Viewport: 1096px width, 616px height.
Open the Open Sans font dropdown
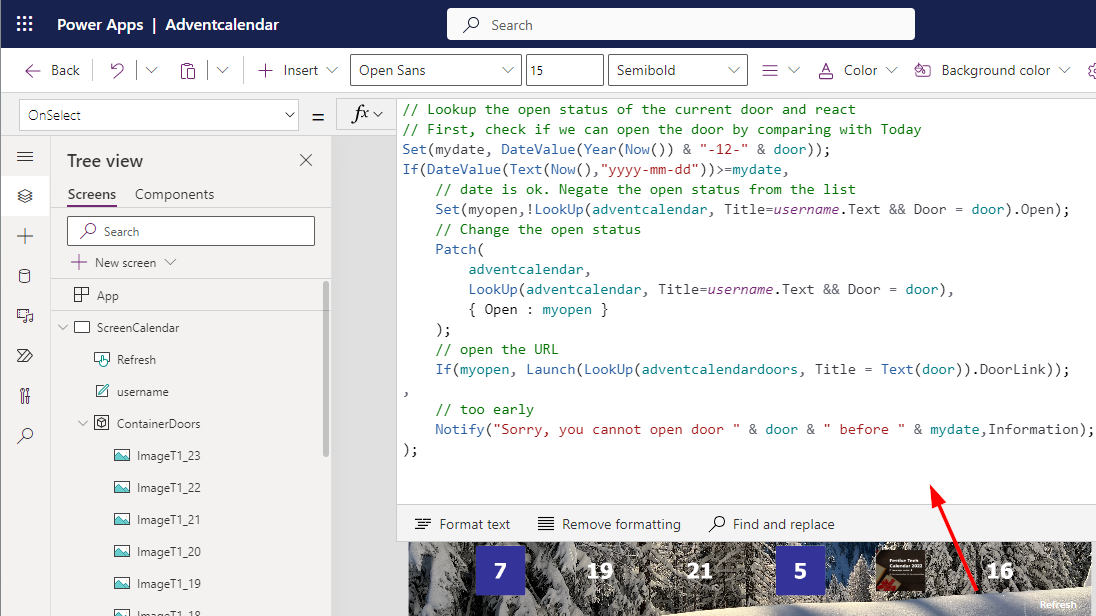point(435,70)
